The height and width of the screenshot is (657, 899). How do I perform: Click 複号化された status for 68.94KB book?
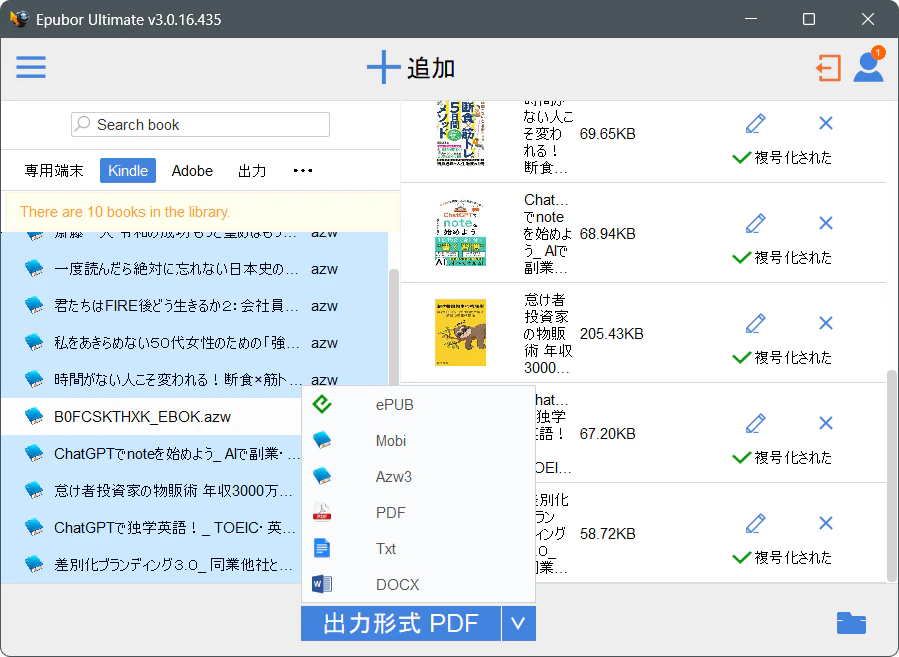point(782,258)
